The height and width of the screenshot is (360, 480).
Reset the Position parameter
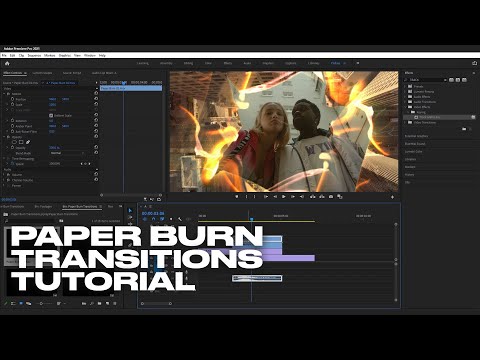click(96, 99)
